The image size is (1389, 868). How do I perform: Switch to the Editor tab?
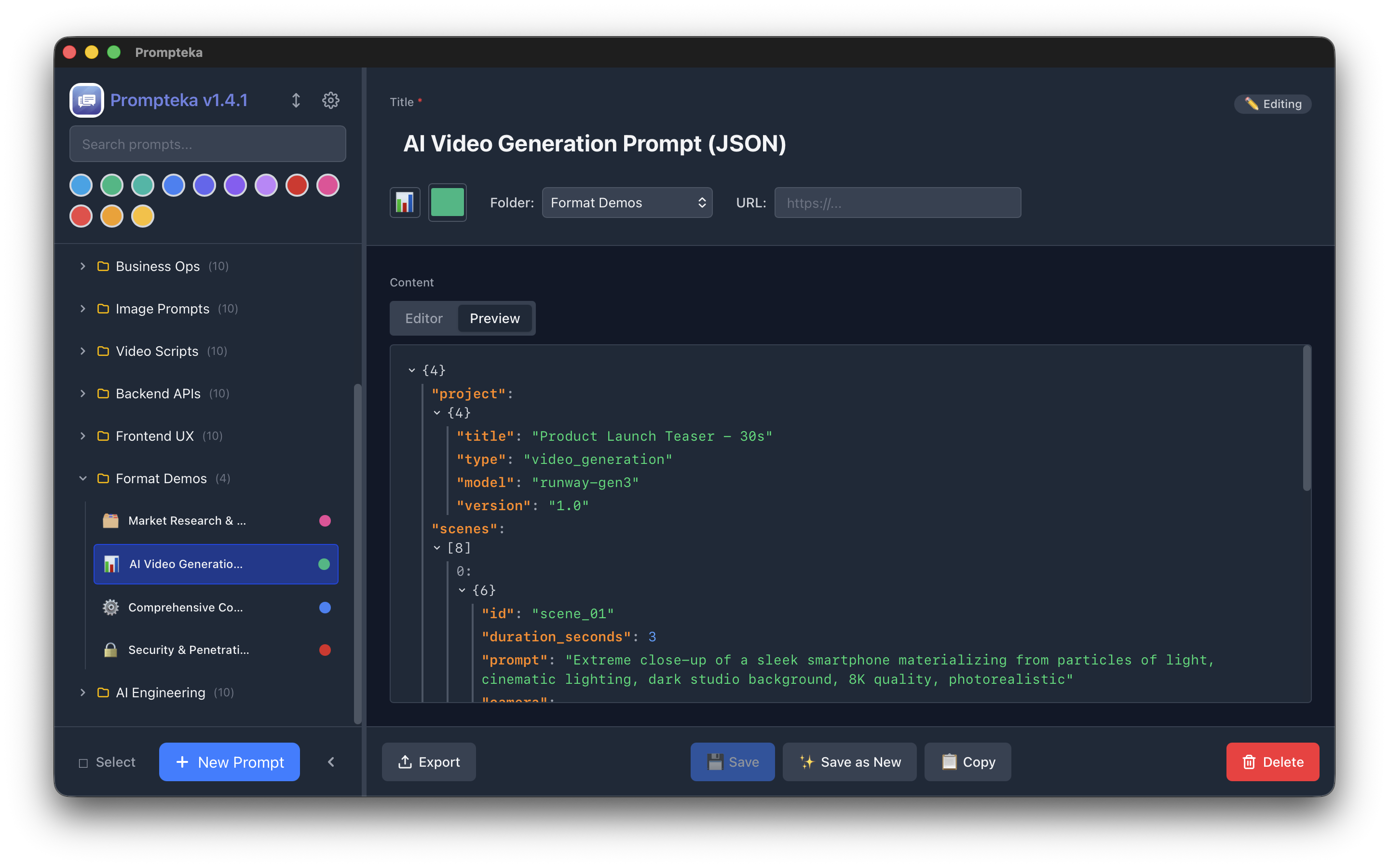point(423,318)
